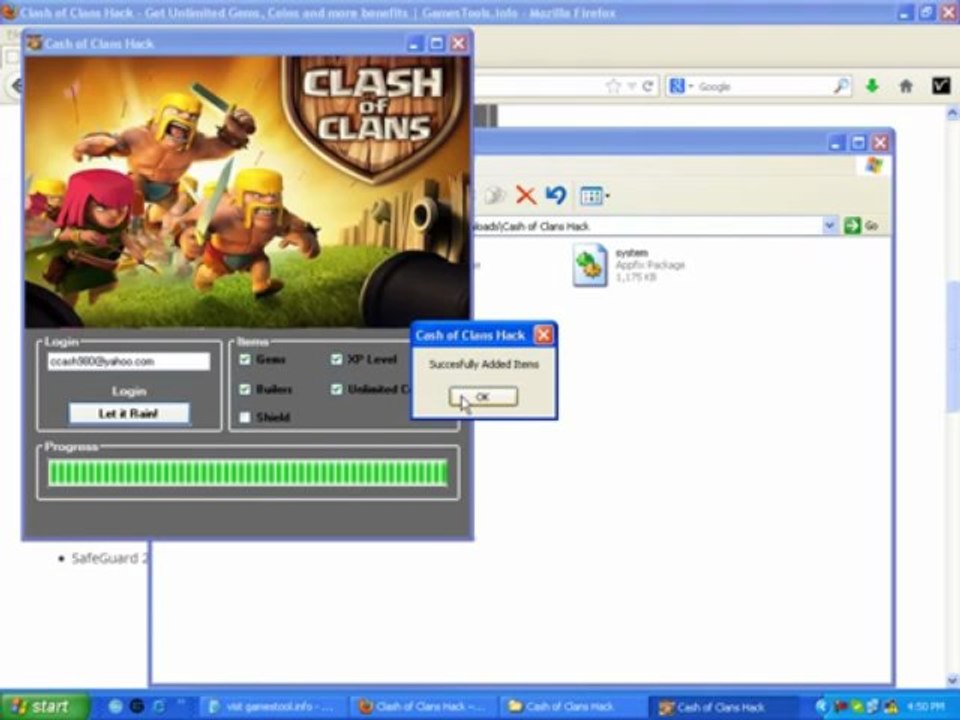Click the green Go button in Explorer
The image size is (960, 720).
coord(861,225)
